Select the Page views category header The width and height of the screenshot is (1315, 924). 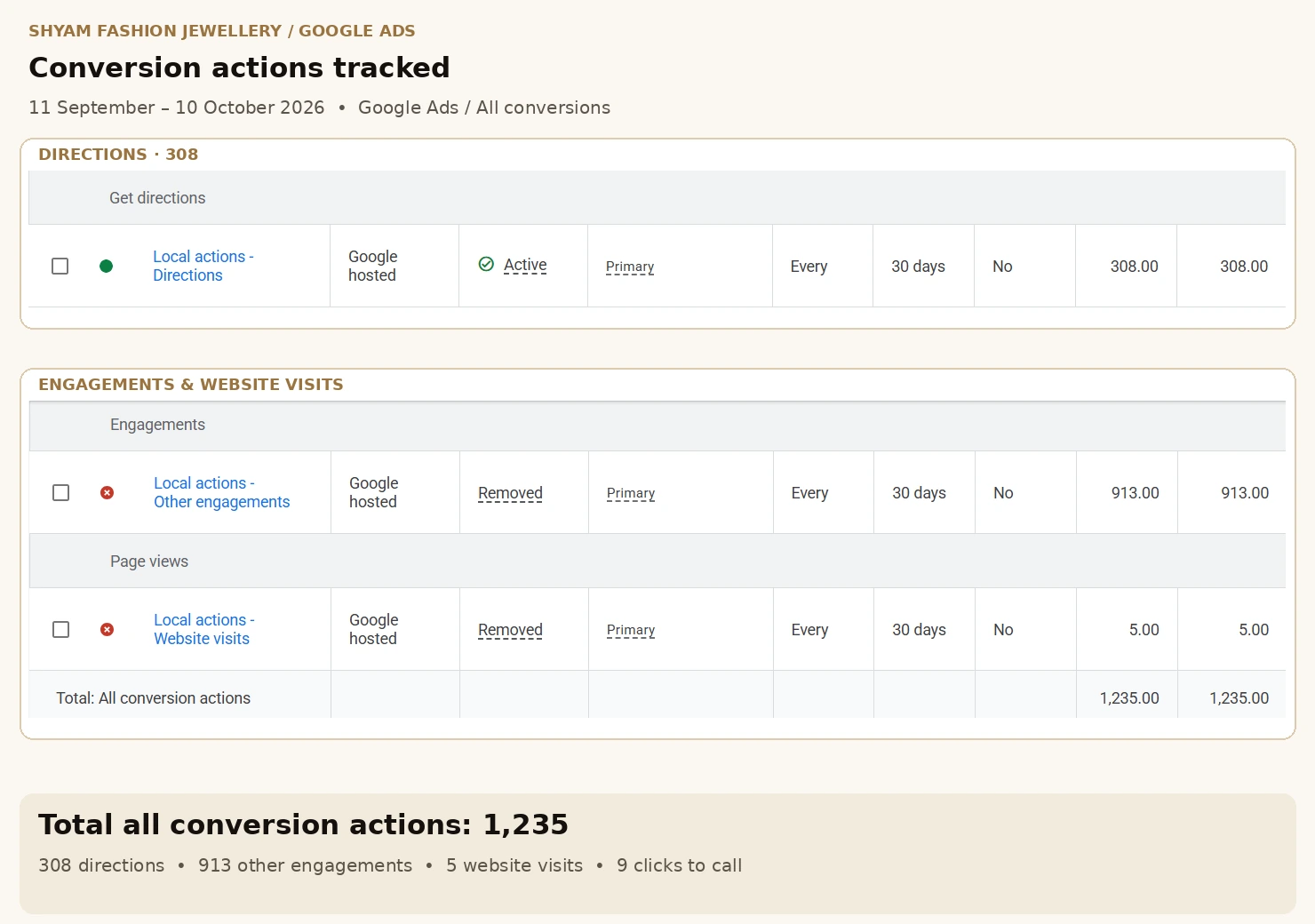pyautogui.click(x=657, y=562)
